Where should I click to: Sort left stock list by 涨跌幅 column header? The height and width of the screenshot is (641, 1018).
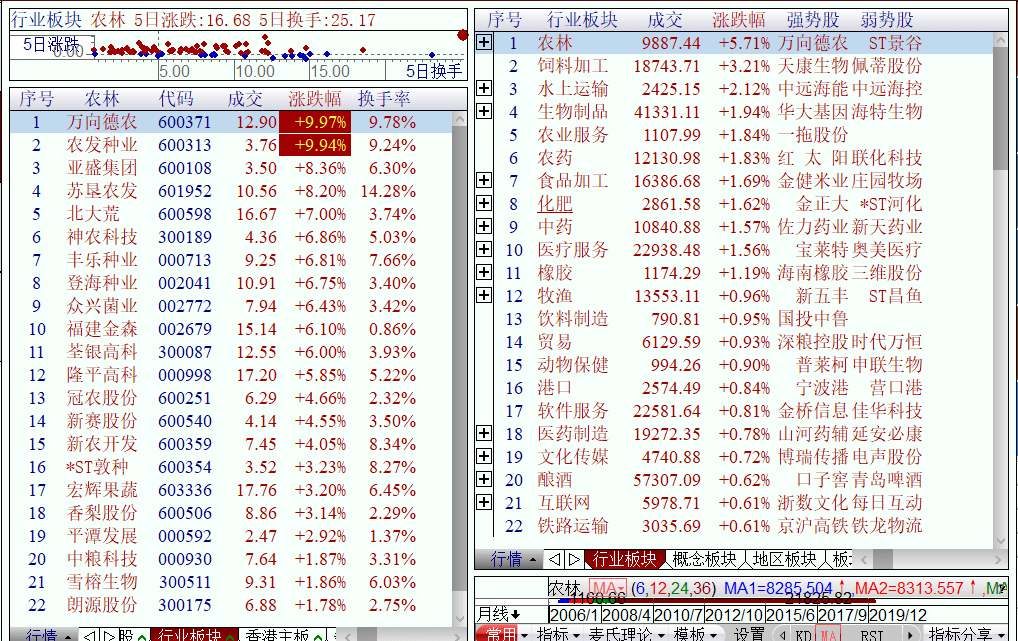coord(315,99)
